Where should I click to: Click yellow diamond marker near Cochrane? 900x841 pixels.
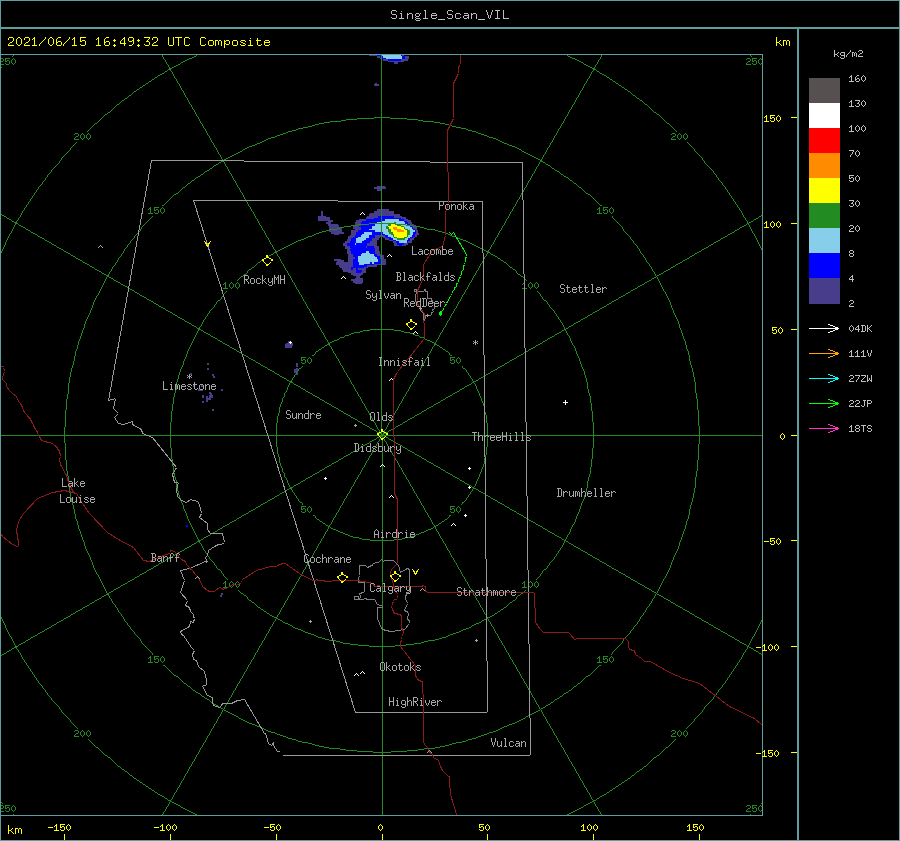coord(342,577)
